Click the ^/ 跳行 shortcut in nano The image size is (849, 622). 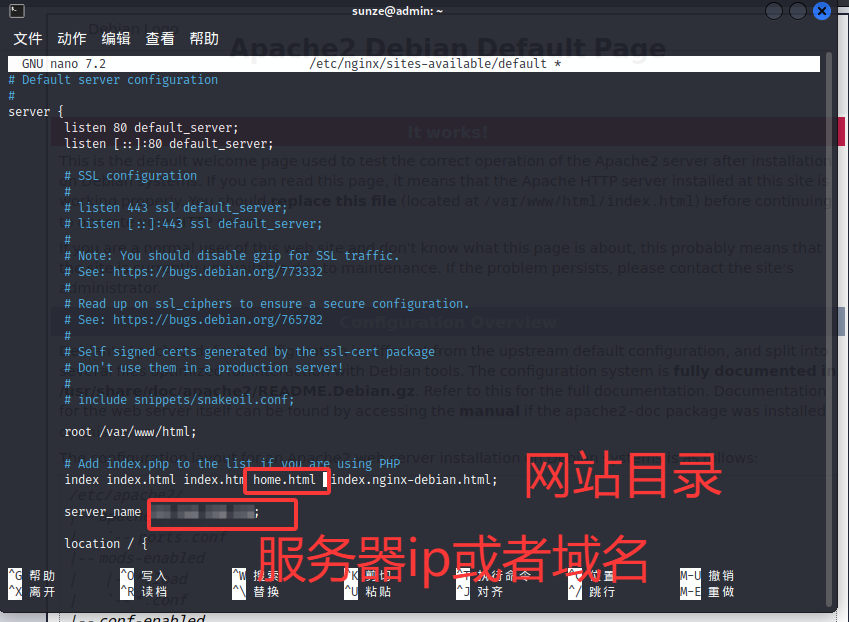point(592,592)
